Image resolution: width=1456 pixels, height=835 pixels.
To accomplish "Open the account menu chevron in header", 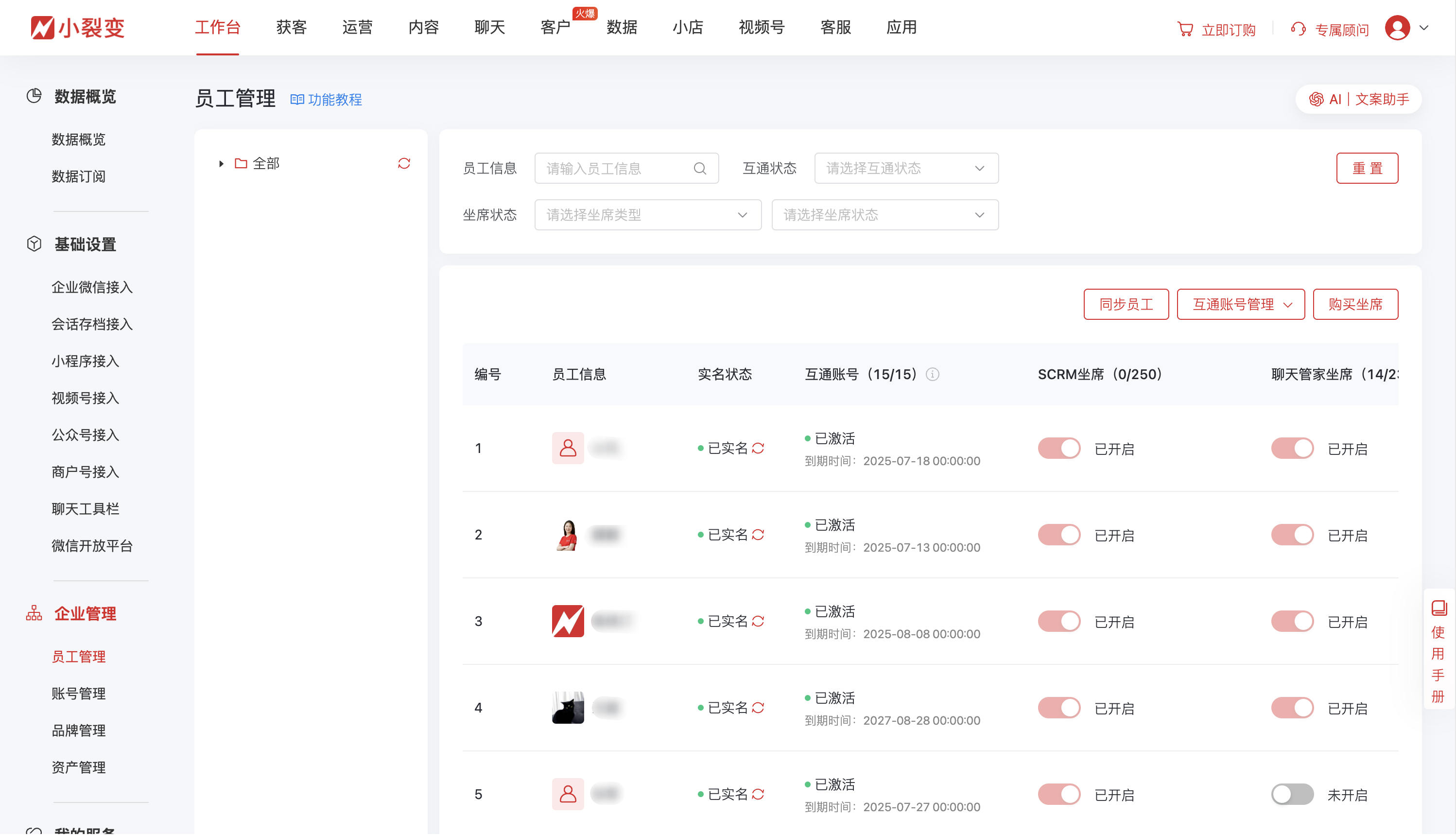I will tap(1424, 28).
